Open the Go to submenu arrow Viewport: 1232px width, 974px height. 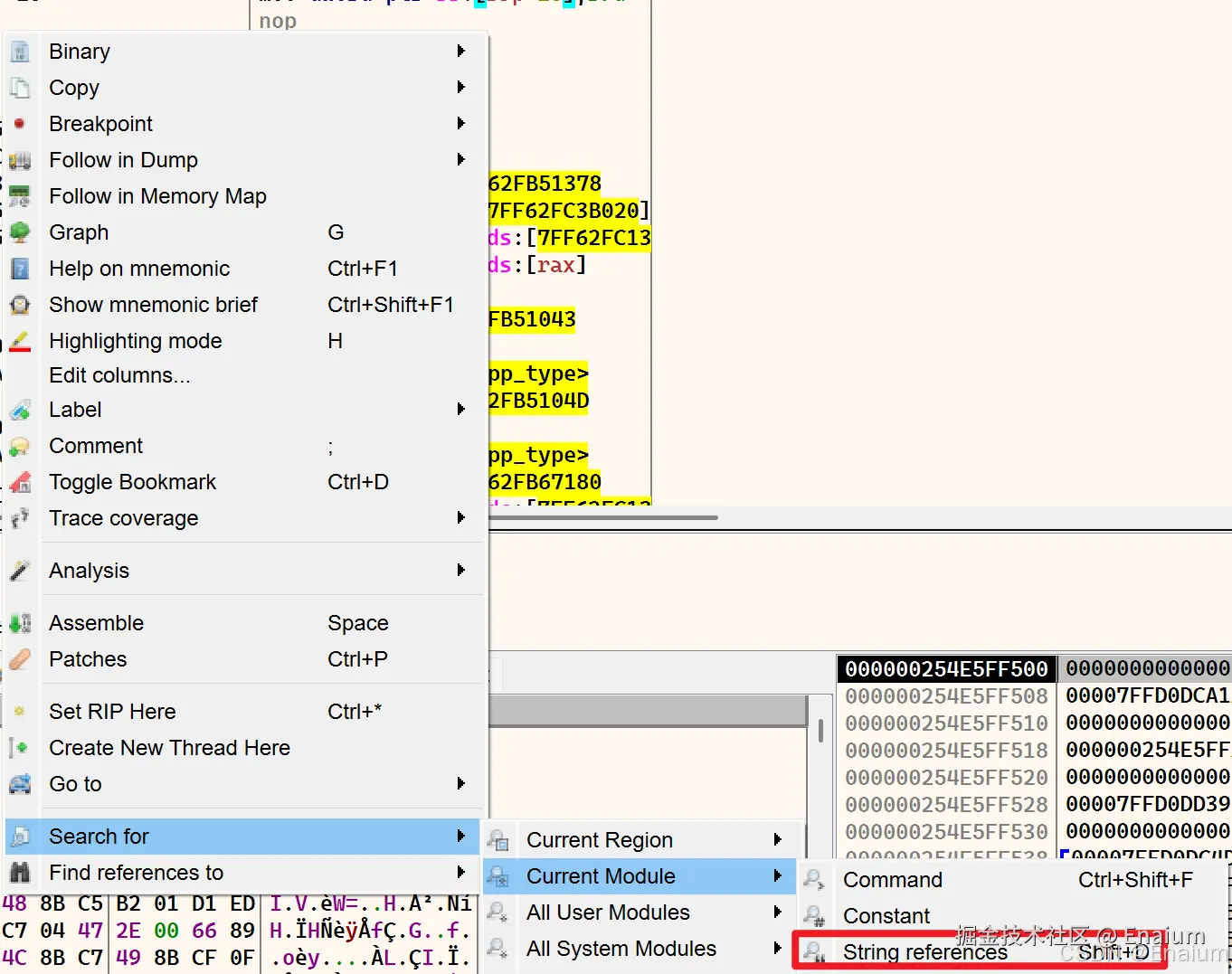click(x=461, y=784)
